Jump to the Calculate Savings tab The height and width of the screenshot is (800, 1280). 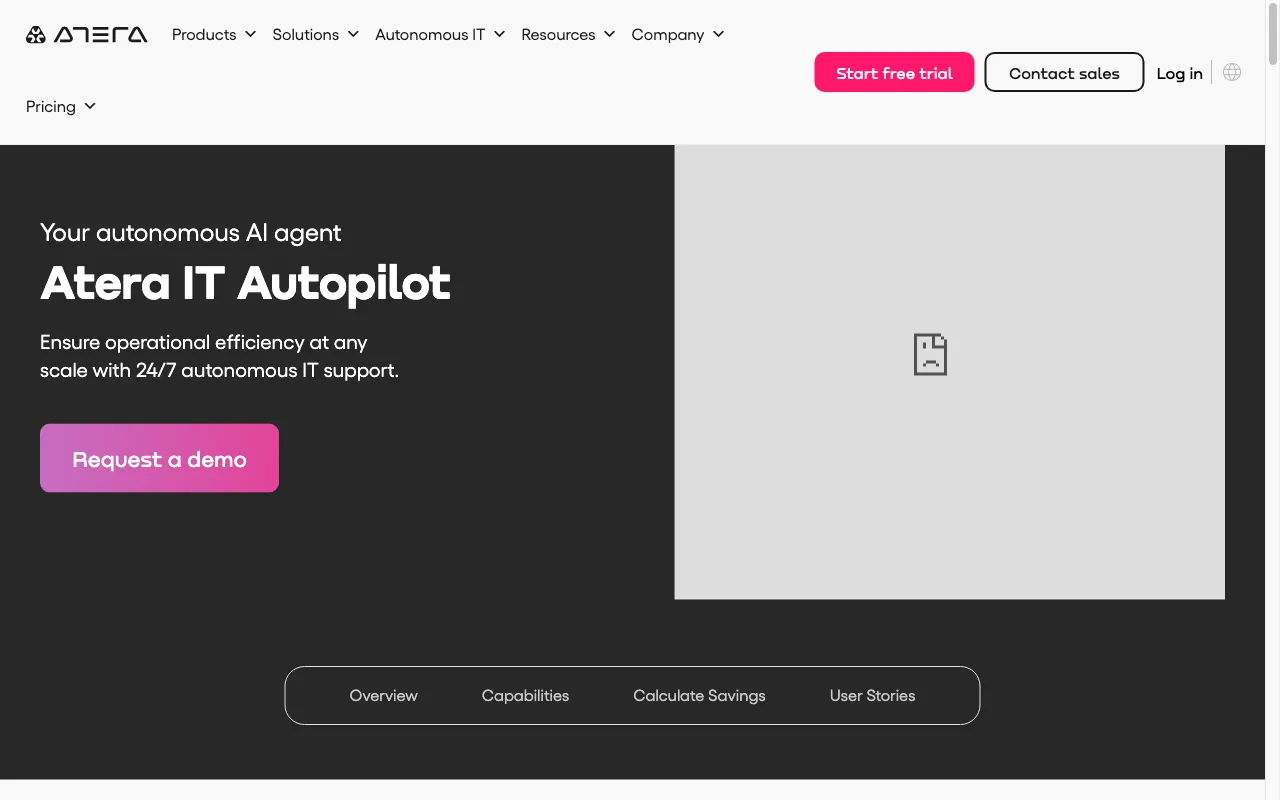coord(699,695)
